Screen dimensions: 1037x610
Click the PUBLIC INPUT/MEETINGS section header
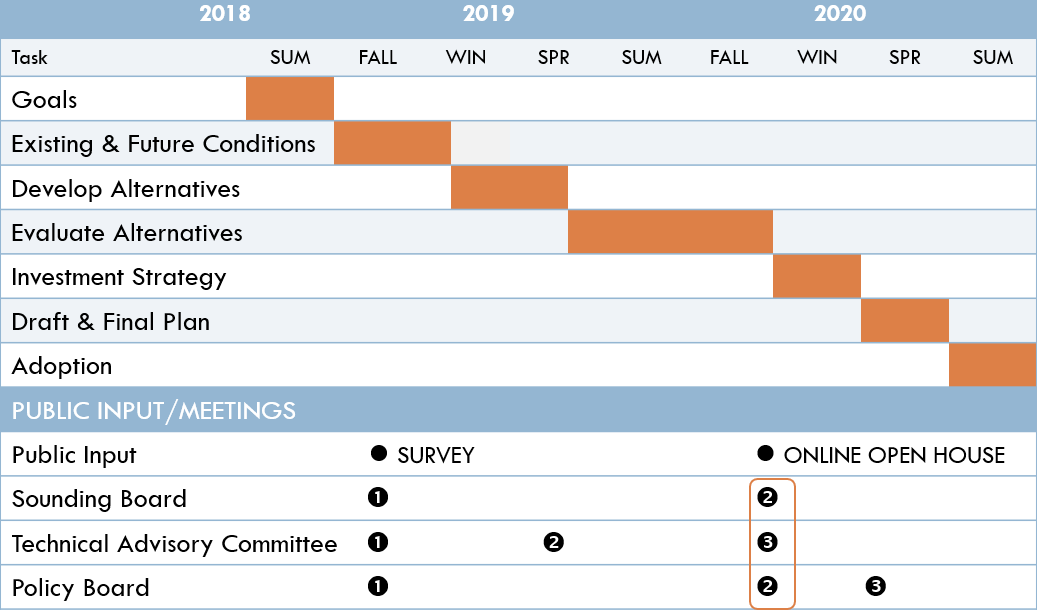pyautogui.click(x=153, y=410)
